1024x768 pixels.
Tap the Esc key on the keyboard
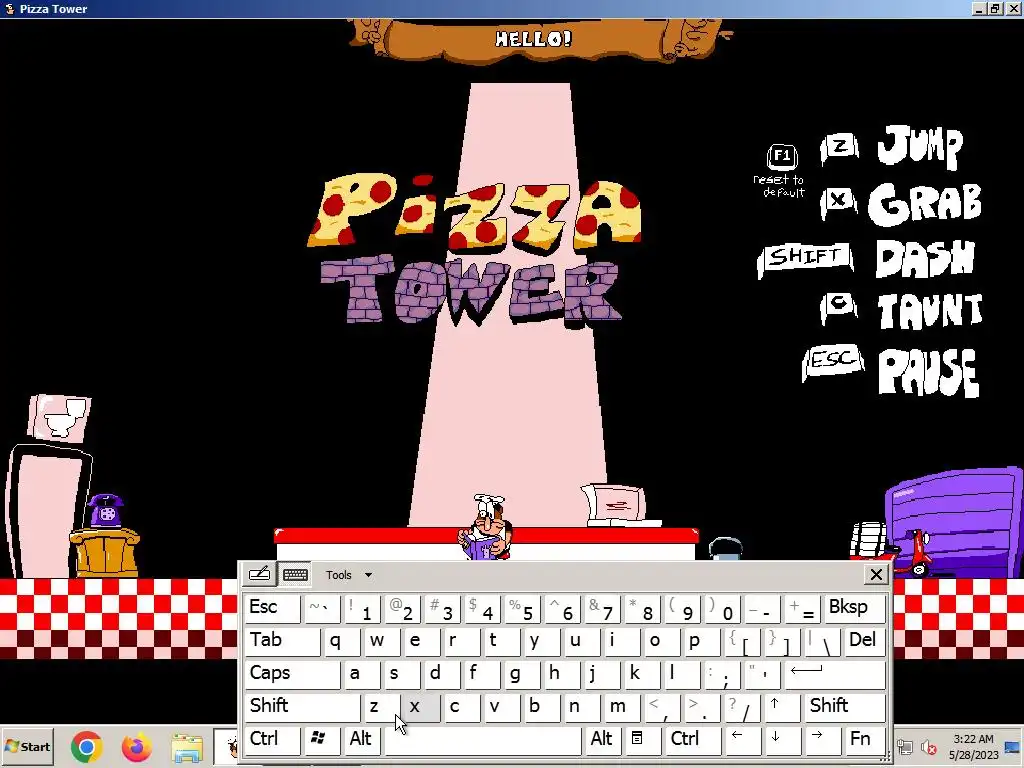[273, 608]
